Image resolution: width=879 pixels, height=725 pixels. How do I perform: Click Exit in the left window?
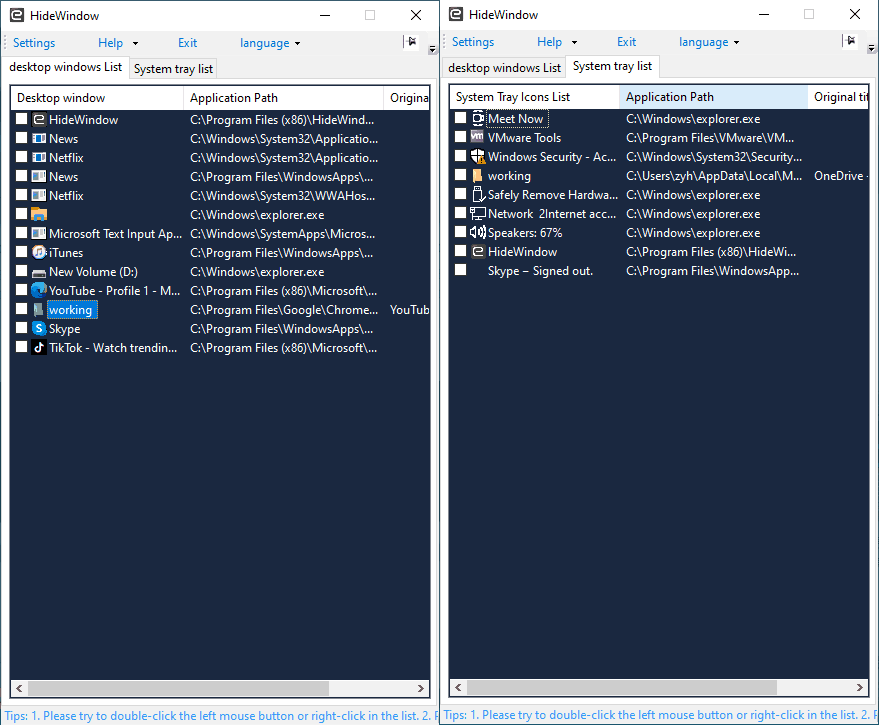pos(187,43)
